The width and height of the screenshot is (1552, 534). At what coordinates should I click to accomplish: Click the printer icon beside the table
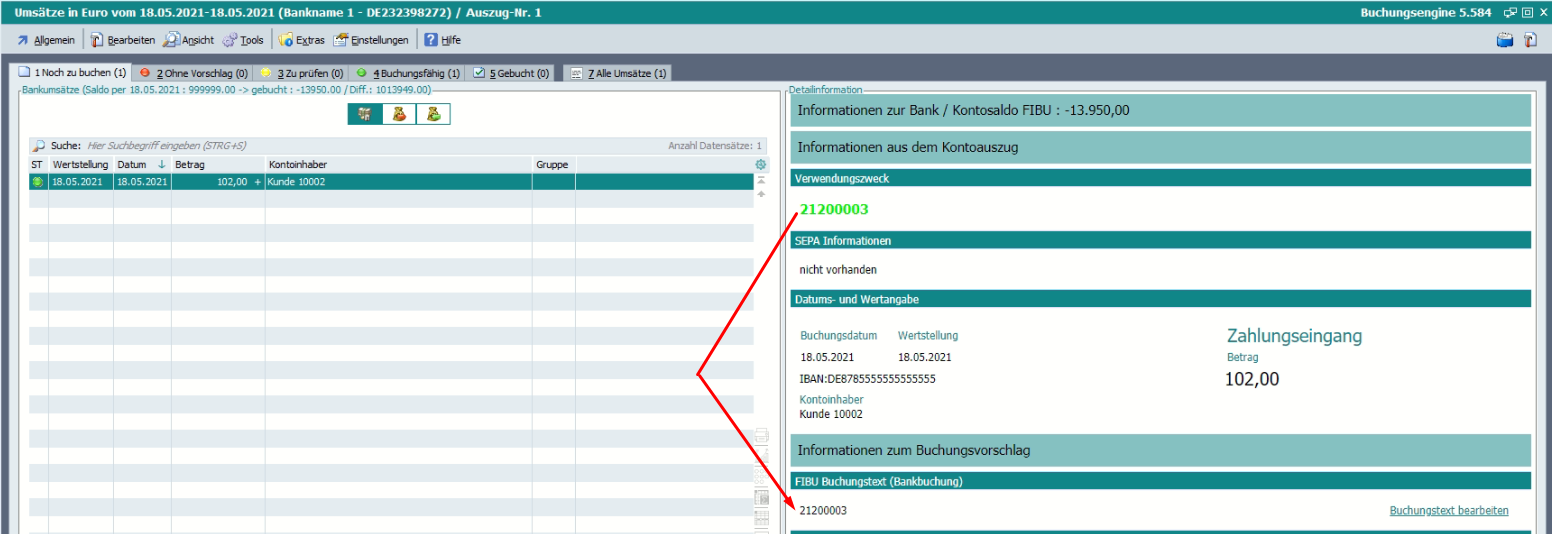[x=761, y=435]
